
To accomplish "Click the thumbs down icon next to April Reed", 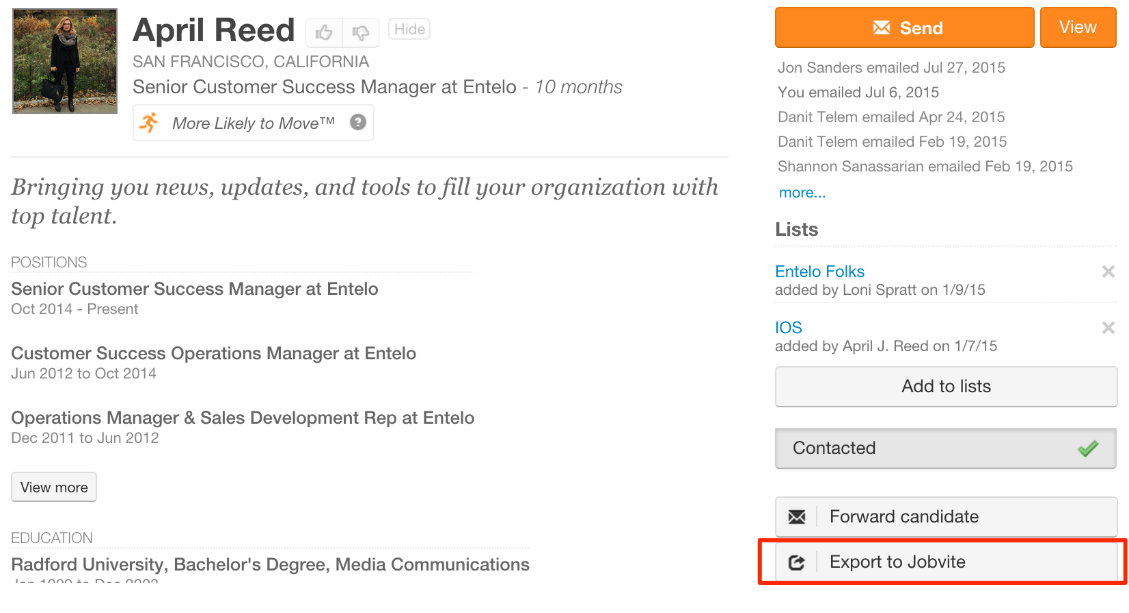I will tap(361, 32).
